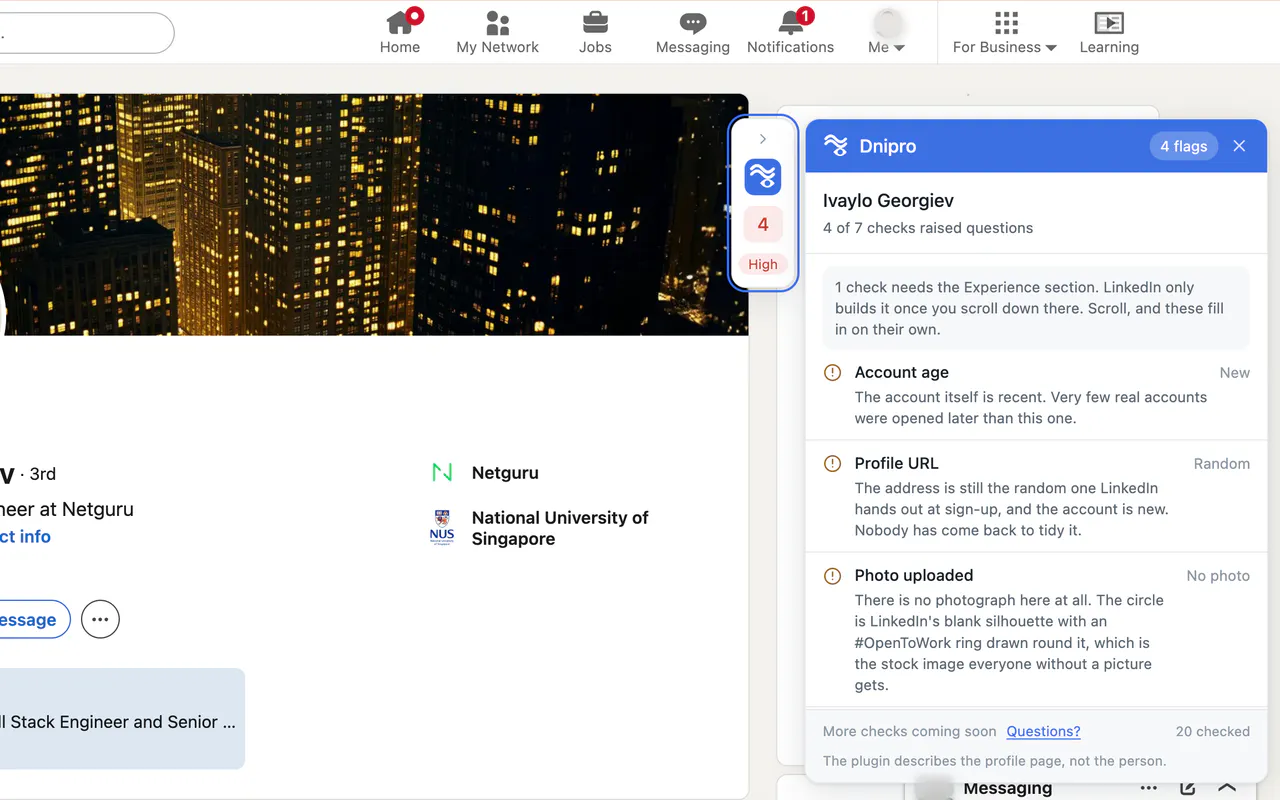Click the Profile URL warning icon
This screenshot has width=1280, height=800.
click(832, 464)
